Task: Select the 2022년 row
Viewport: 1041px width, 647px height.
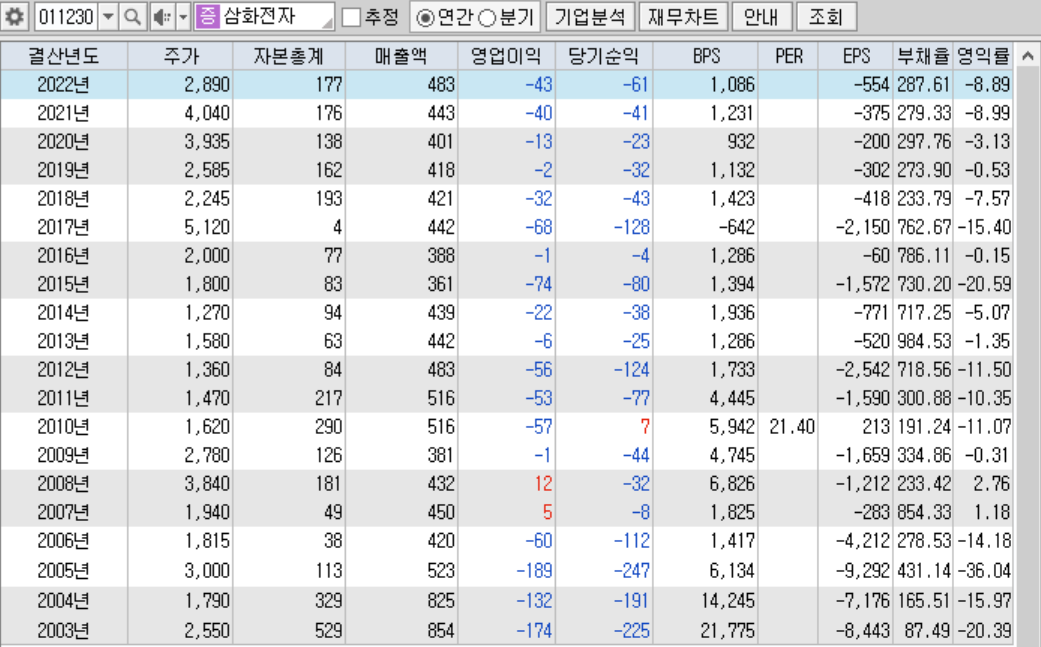Action: (507, 84)
